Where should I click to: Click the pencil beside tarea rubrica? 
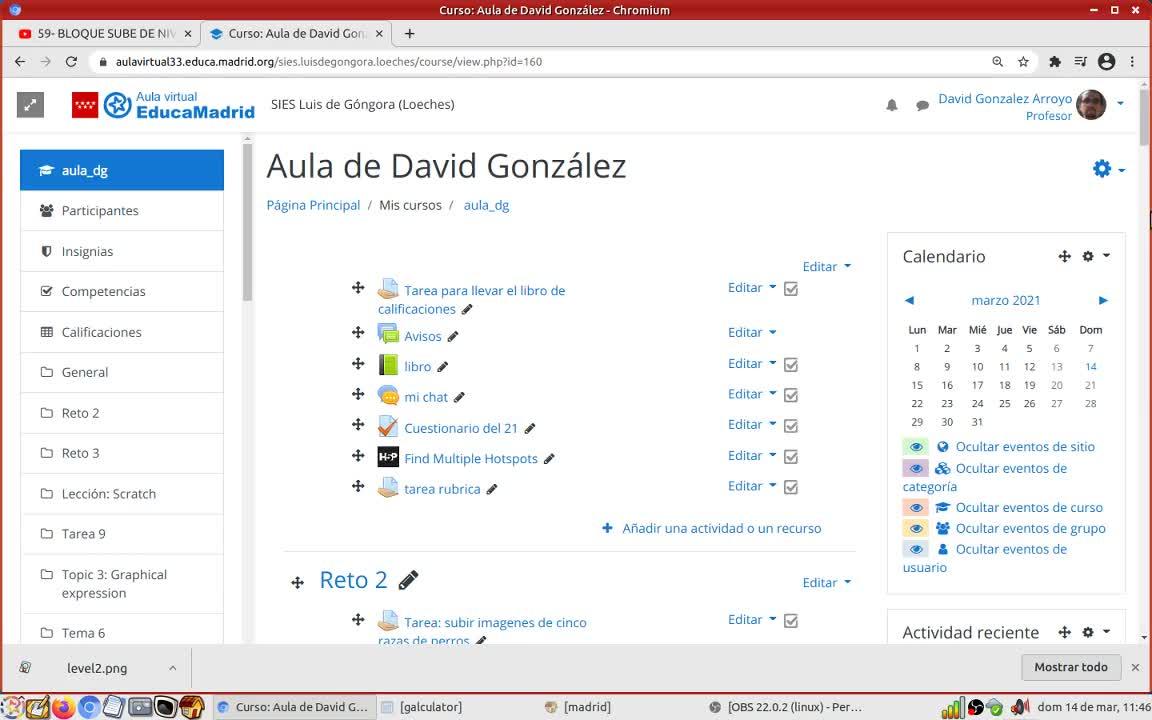click(x=492, y=489)
